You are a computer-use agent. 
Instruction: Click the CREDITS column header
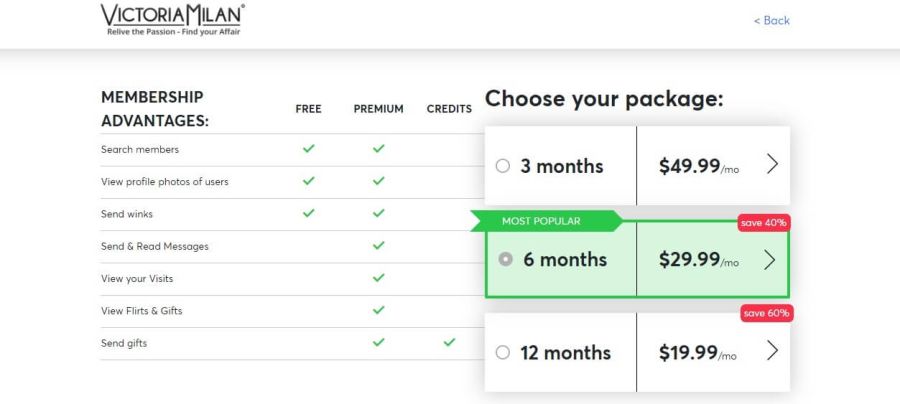point(449,109)
